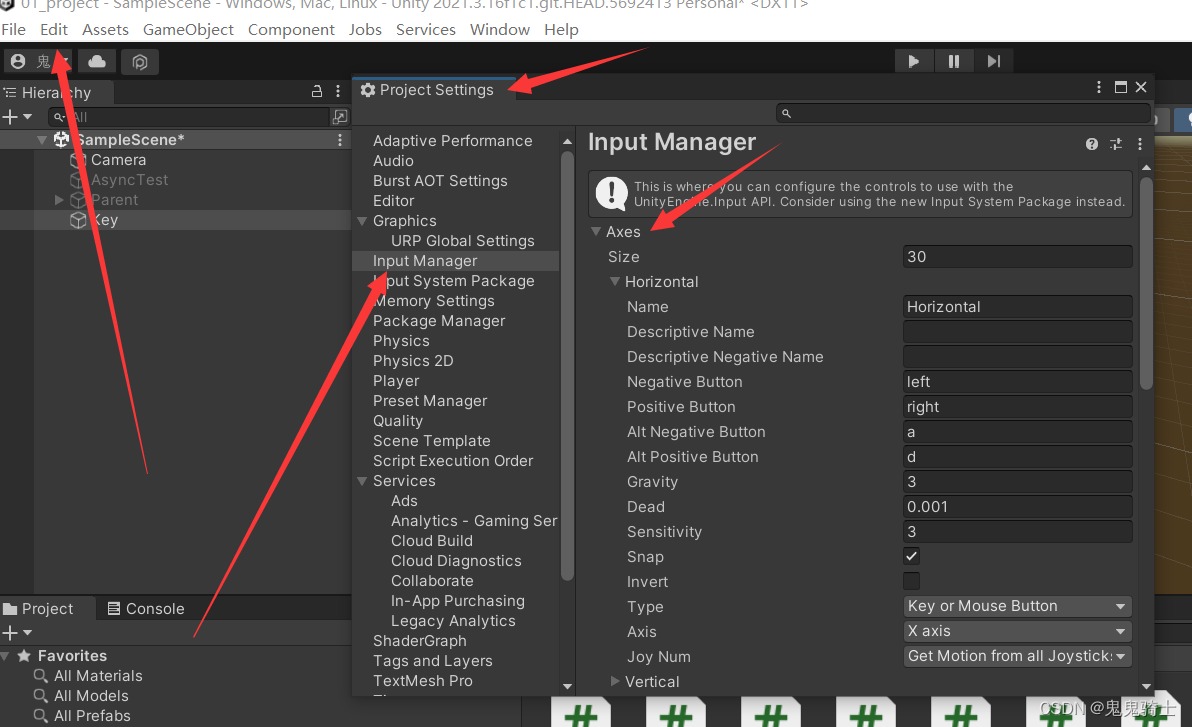Open the Joy Num dropdown
1192x727 pixels.
(x=1017, y=657)
